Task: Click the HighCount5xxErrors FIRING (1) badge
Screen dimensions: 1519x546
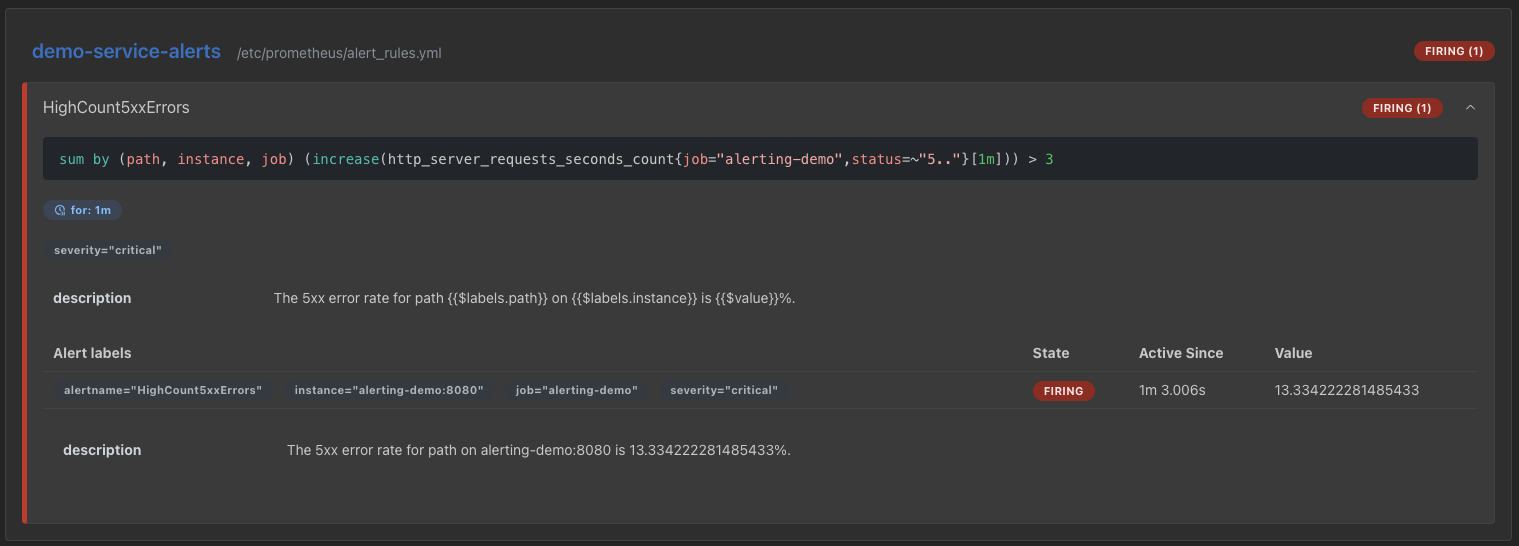Action: tap(1402, 107)
